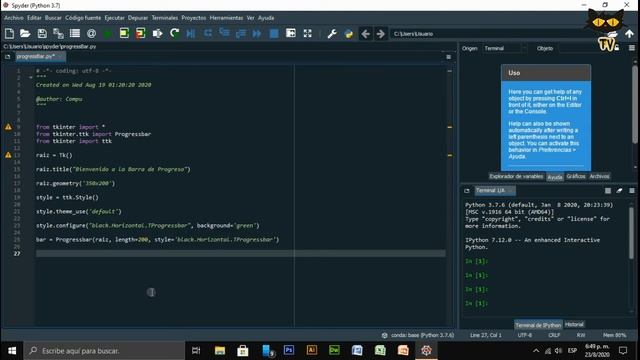The image size is (640, 360).
Task: Click debug continue execution icon
Action: point(257,33)
